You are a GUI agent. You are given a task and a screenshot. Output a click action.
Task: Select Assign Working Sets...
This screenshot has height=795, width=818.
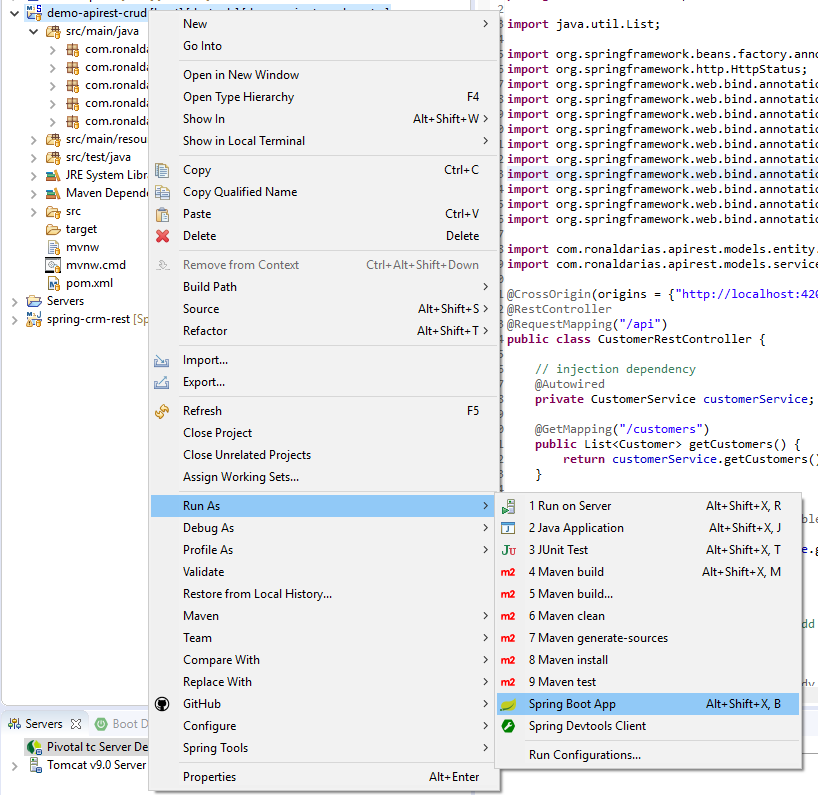pos(324,477)
